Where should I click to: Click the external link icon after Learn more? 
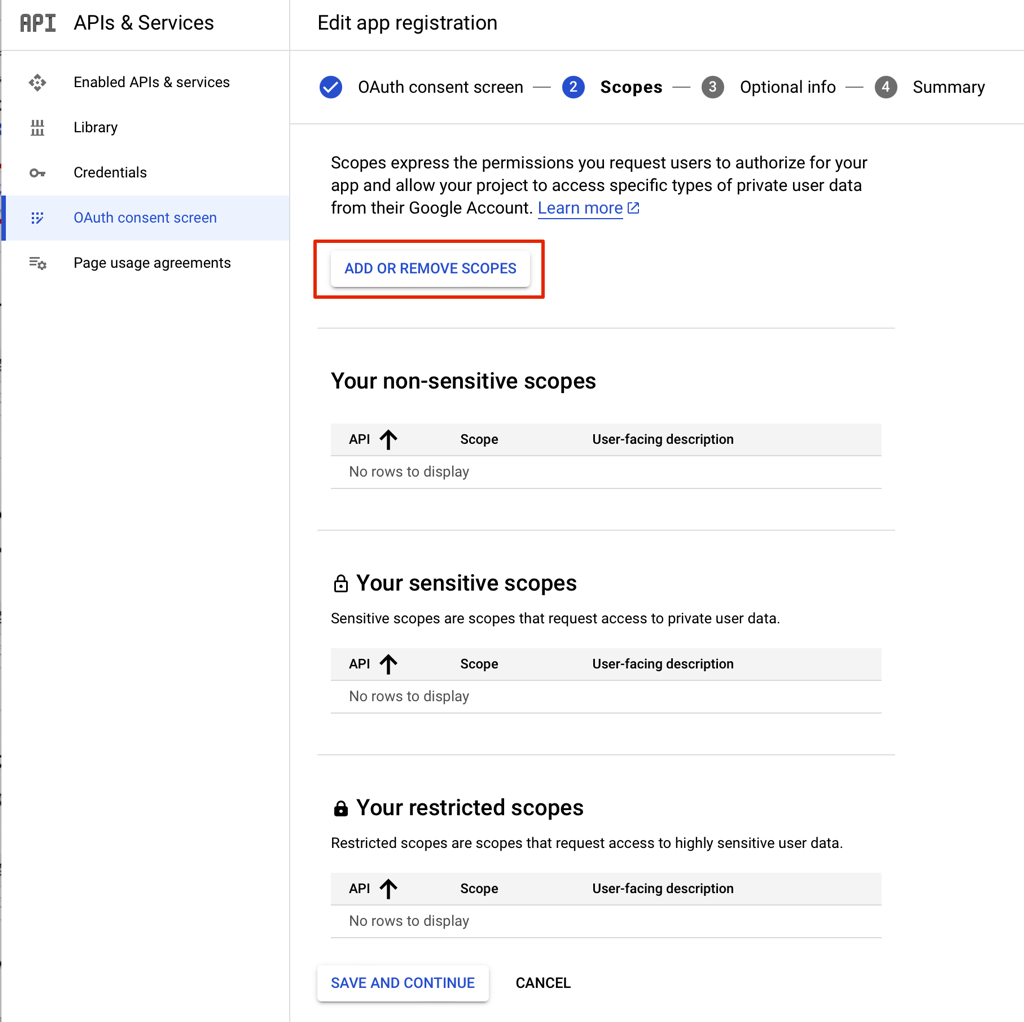point(633,208)
